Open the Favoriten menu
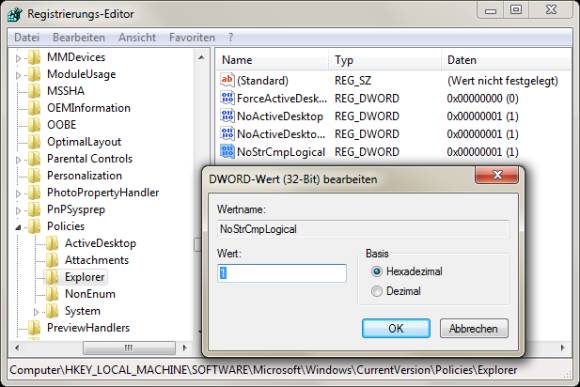The height and width of the screenshot is (387, 580). coord(192,37)
